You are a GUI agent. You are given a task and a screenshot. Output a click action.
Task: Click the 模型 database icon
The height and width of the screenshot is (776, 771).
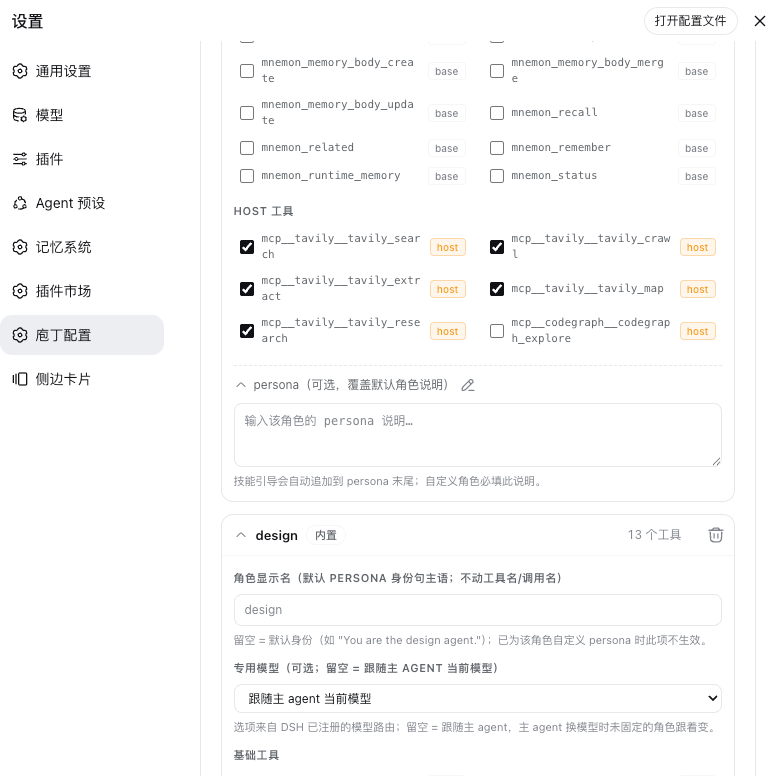20,115
